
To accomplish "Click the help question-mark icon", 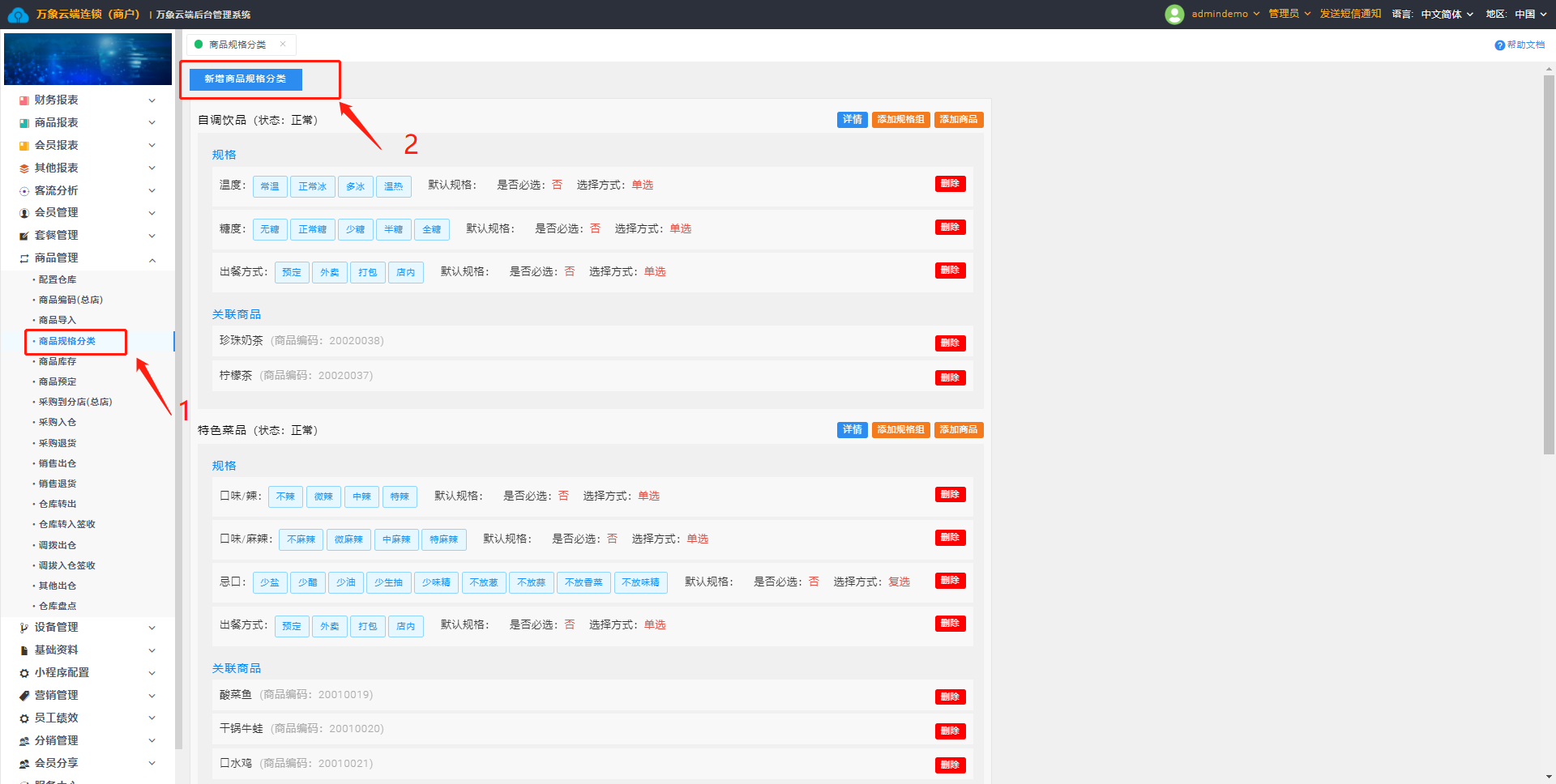I will click(1499, 45).
